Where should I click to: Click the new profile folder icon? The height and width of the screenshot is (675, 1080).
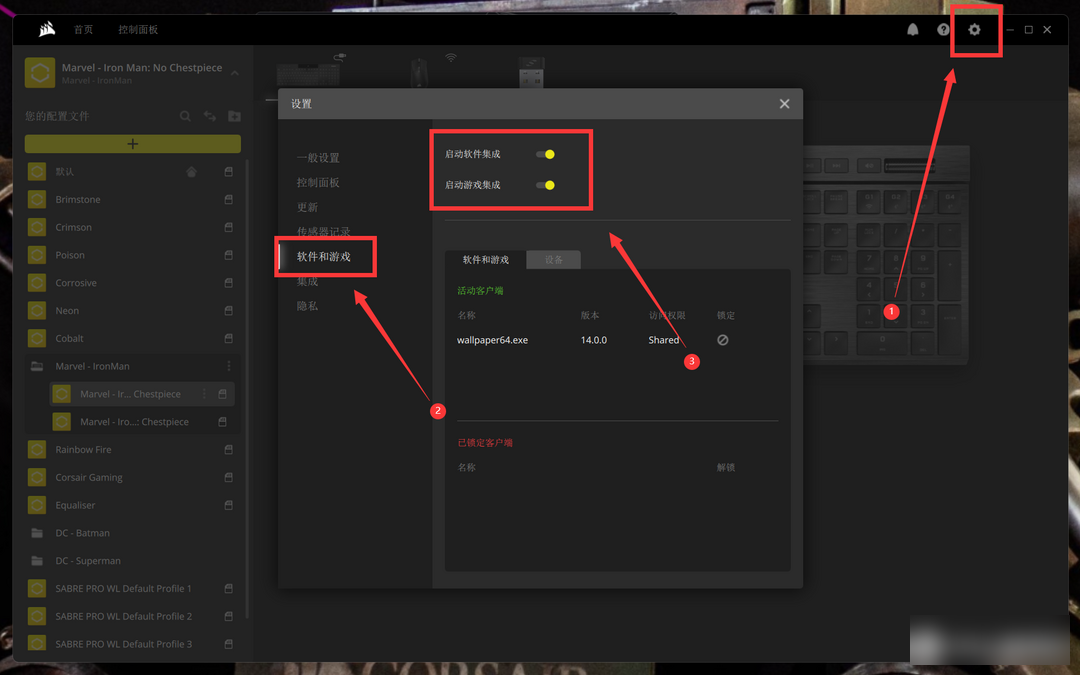[x=234, y=116]
